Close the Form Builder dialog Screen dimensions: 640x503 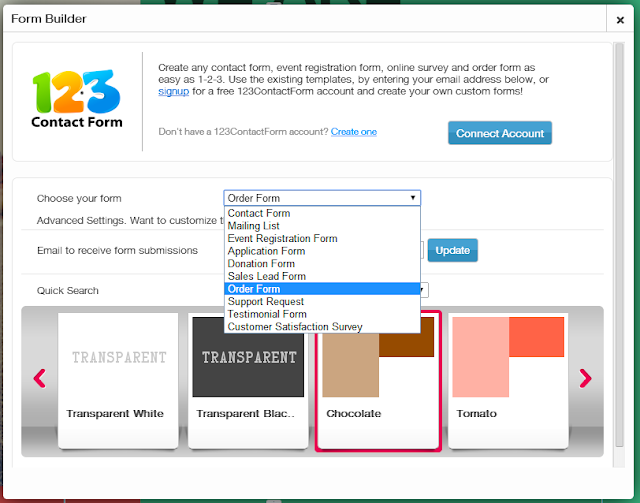[x=620, y=19]
